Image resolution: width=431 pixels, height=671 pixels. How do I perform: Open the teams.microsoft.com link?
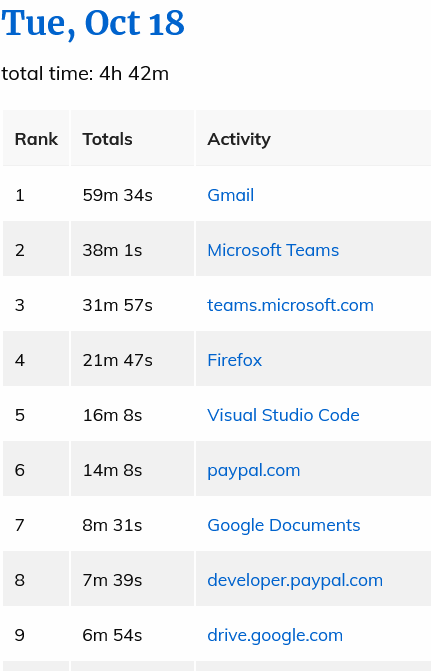(x=291, y=305)
